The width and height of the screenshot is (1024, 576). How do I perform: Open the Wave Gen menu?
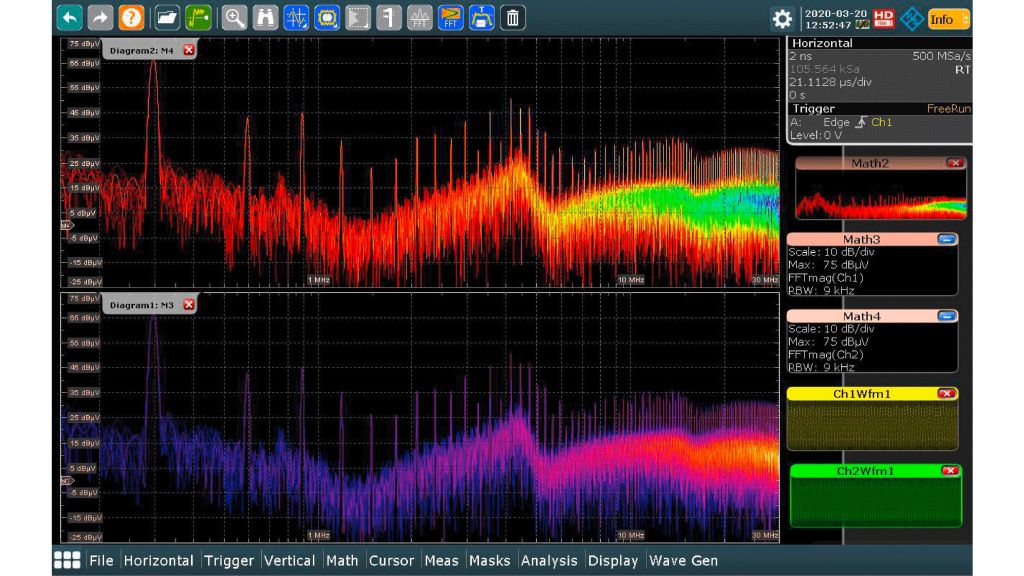tap(683, 561)
